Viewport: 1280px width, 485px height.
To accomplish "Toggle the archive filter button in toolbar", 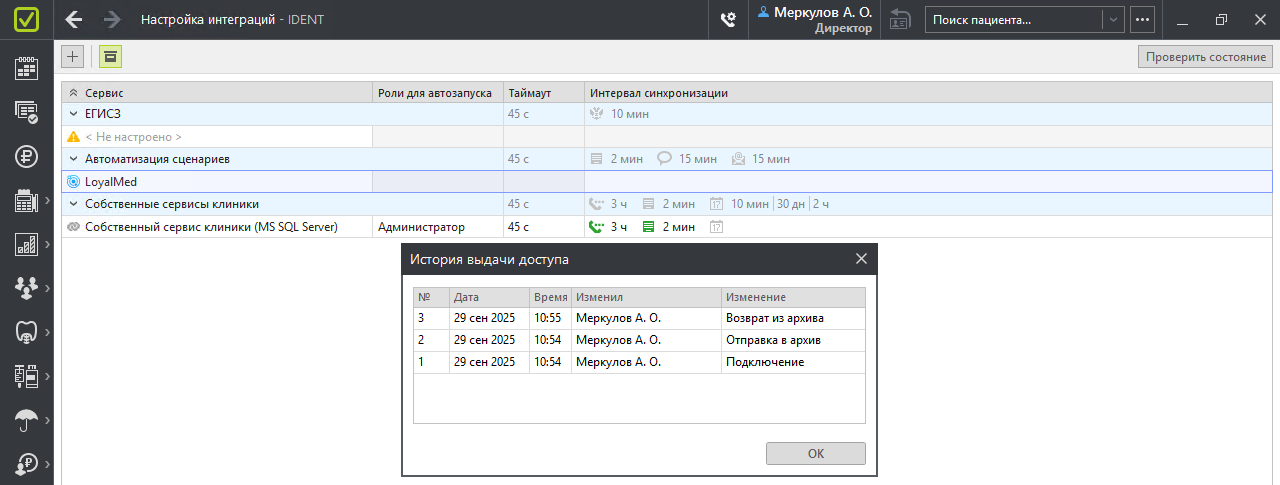I will pos(110,57).
